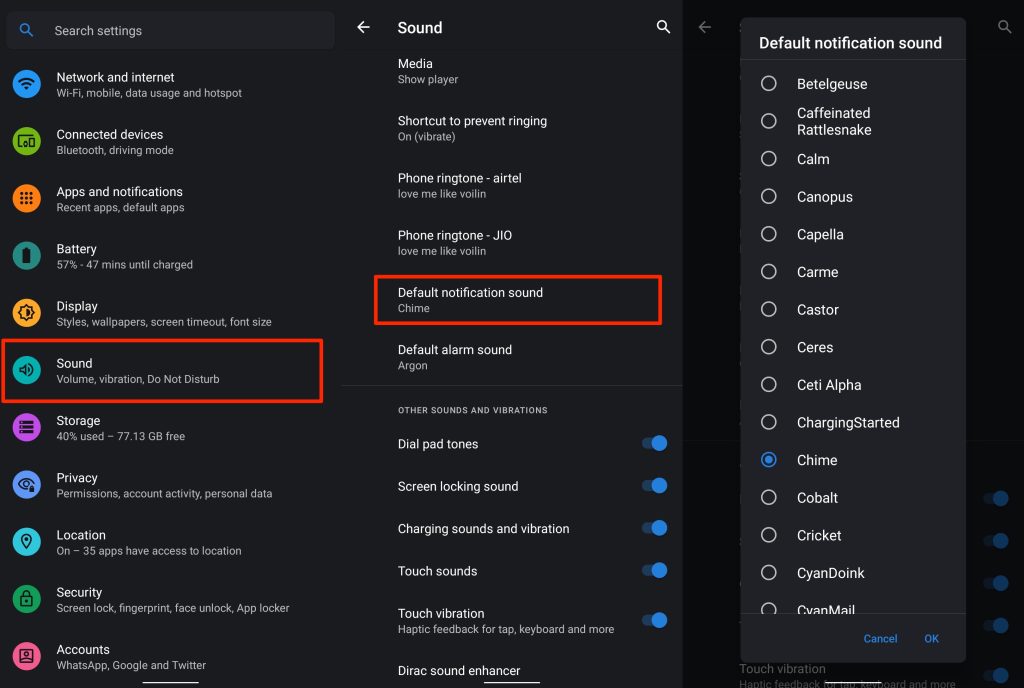Choose Cobalt as notification sound
The height and width of the screenshot is (688, 1024).
click(769, 497)
